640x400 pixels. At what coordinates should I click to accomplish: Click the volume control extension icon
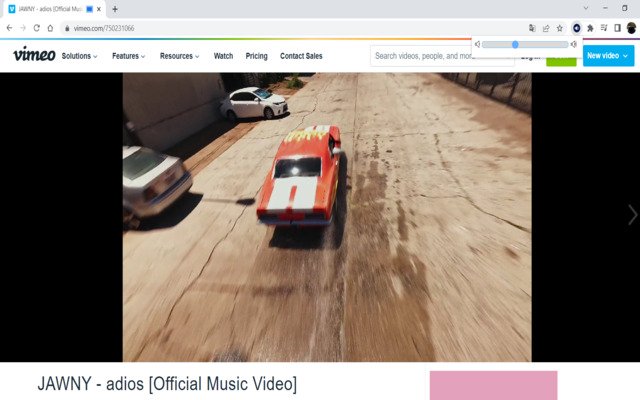click(576, 28)
